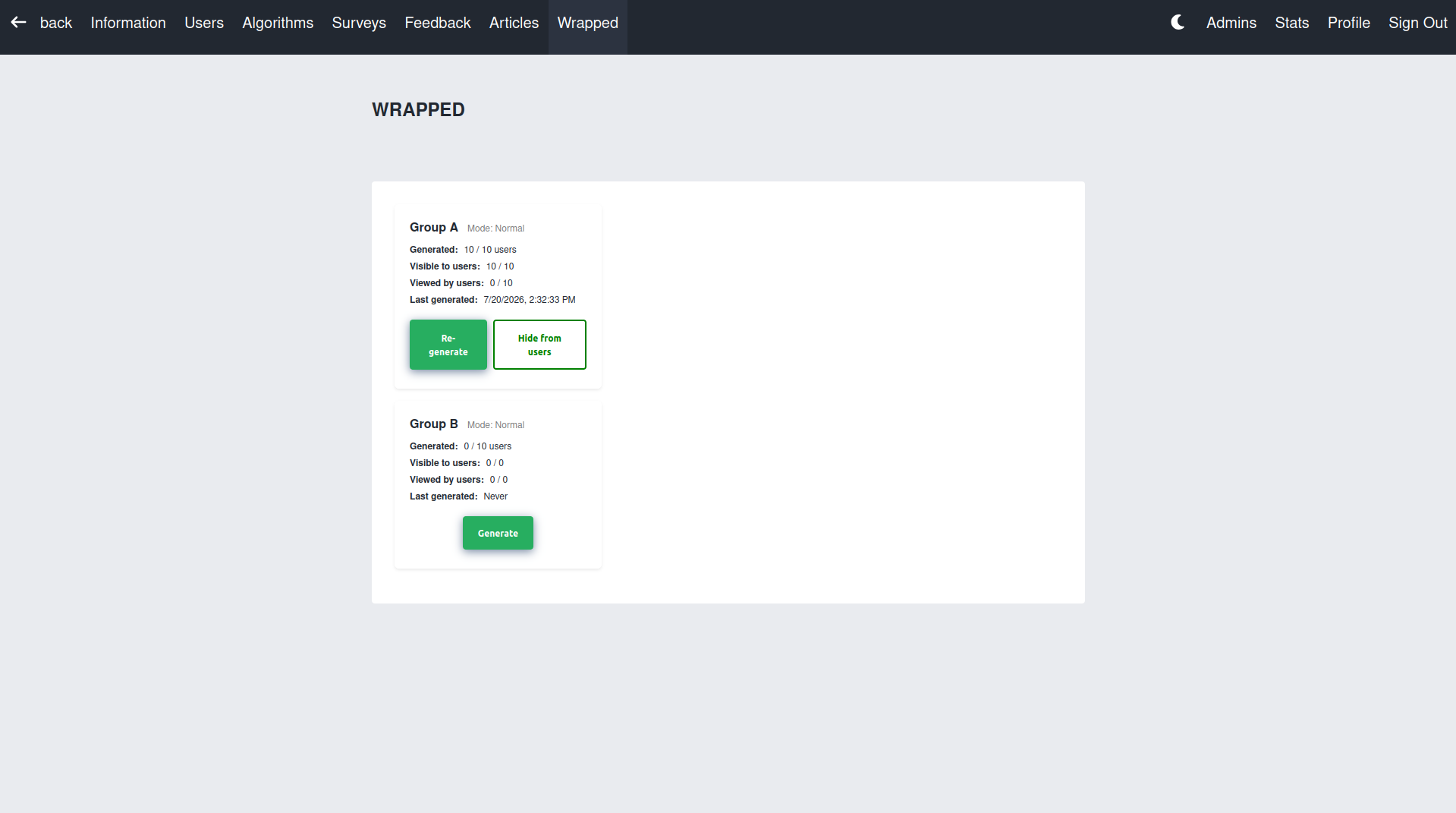Click the back arrow icon
Viewport: 1456px width, 813px height.
click(18, 23)
